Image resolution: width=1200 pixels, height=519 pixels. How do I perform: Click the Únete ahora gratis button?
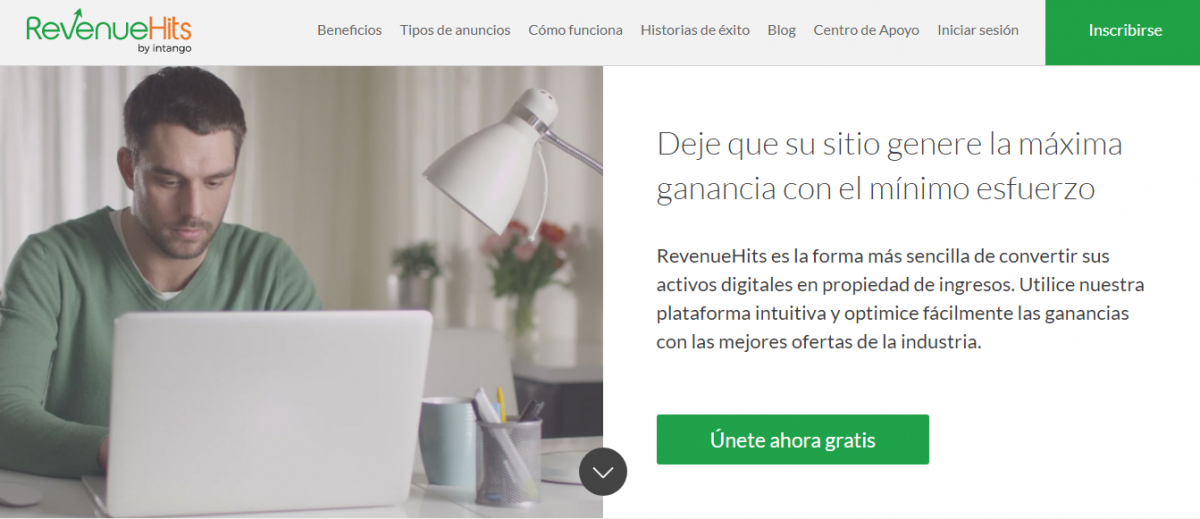pos(793,440)
